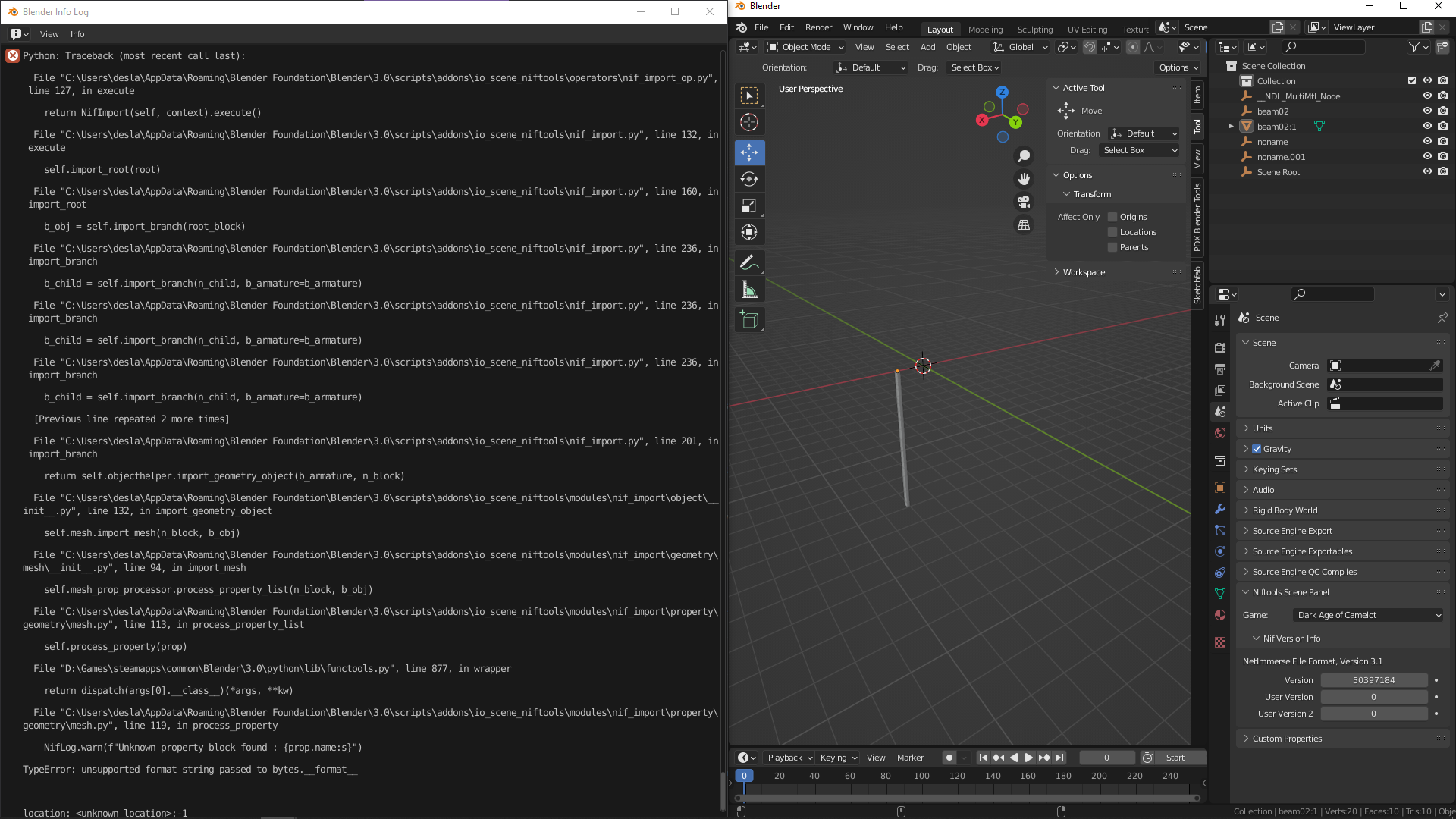Viewport: 1456px width, 819px height.
Task: Expand the beam02:1 outliner entry
Action: point(1232,126)
